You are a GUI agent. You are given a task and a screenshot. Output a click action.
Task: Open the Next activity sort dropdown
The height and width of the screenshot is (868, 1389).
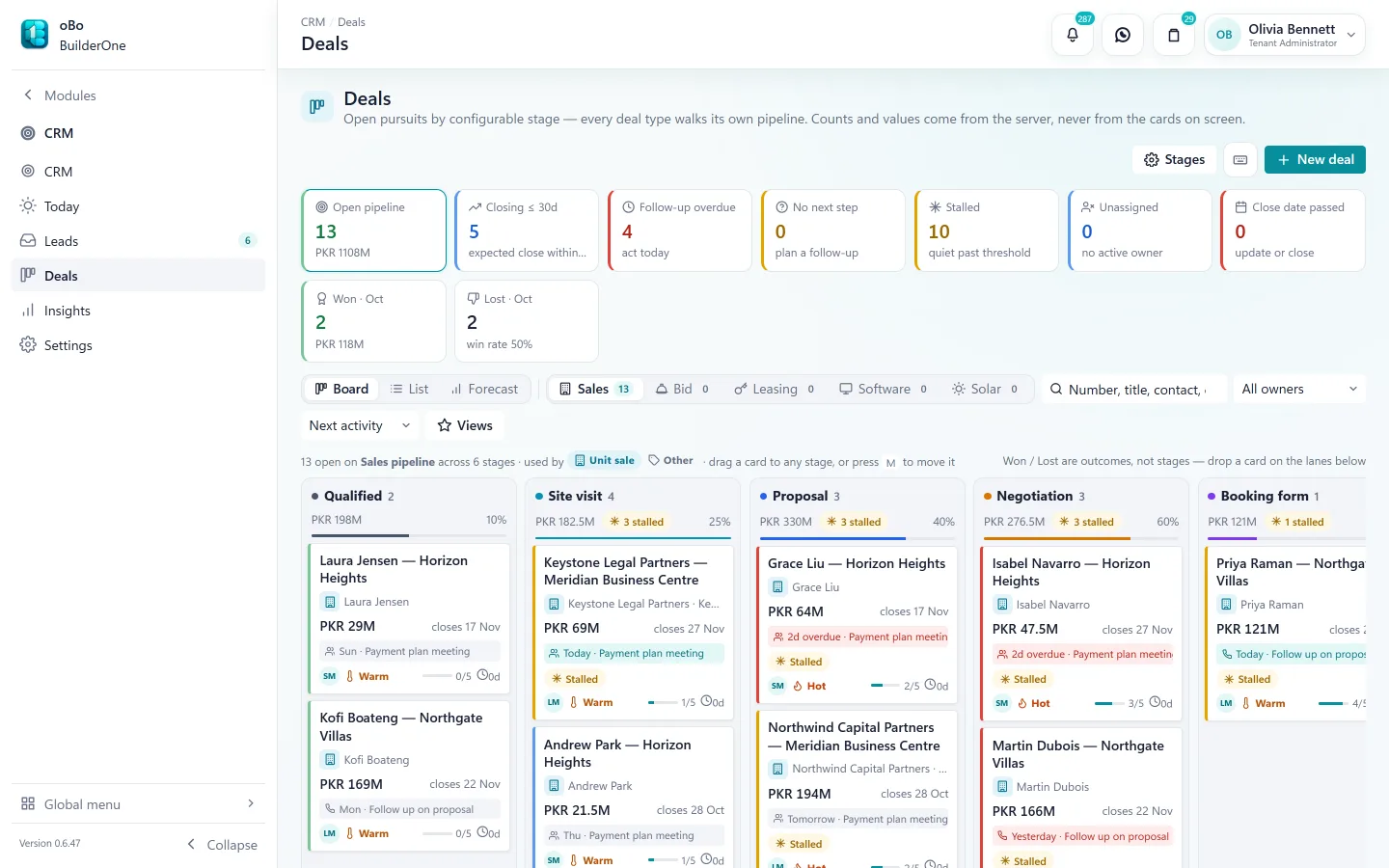[x=360, y=425]
